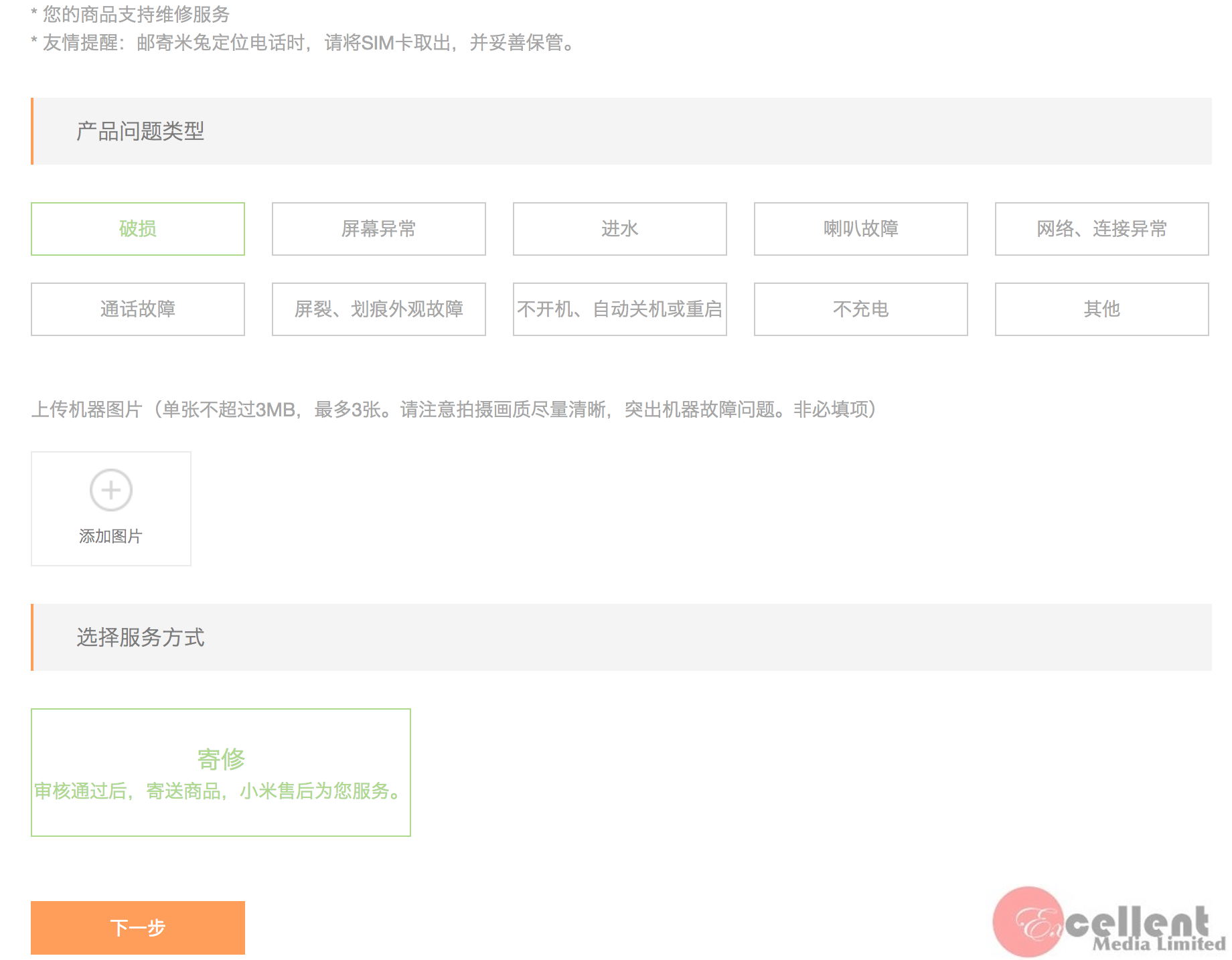
Task: Select 进水 as the problem type
Action: coord(619,229)
